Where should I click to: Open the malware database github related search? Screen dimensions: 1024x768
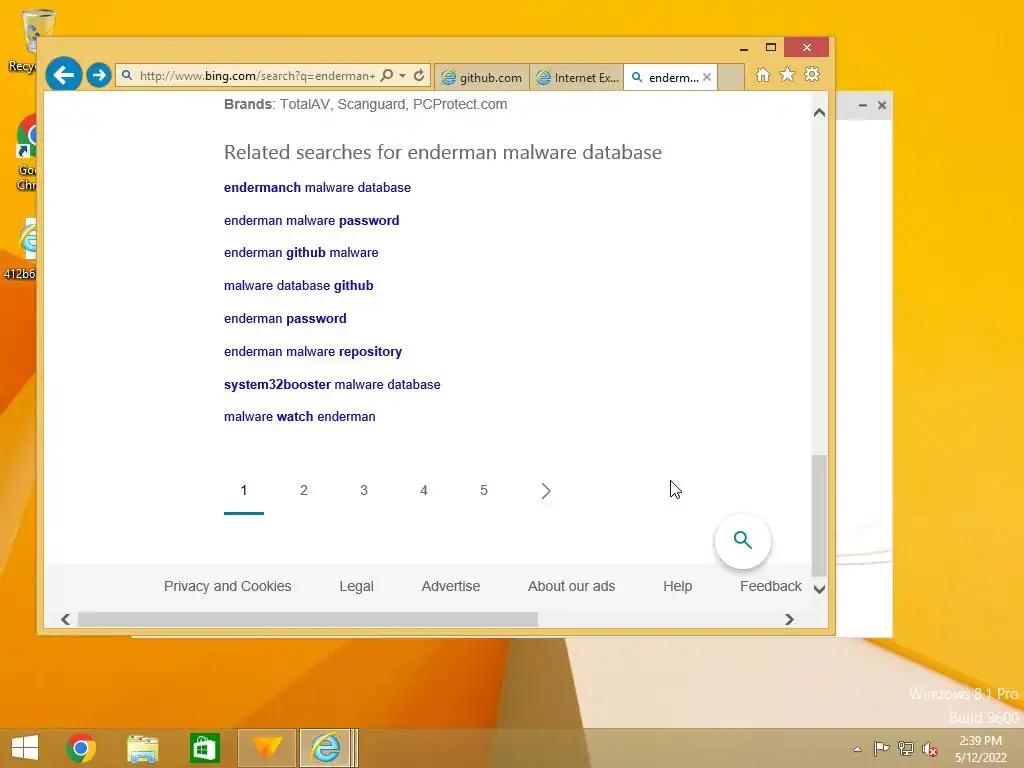[x=298, y=285]
